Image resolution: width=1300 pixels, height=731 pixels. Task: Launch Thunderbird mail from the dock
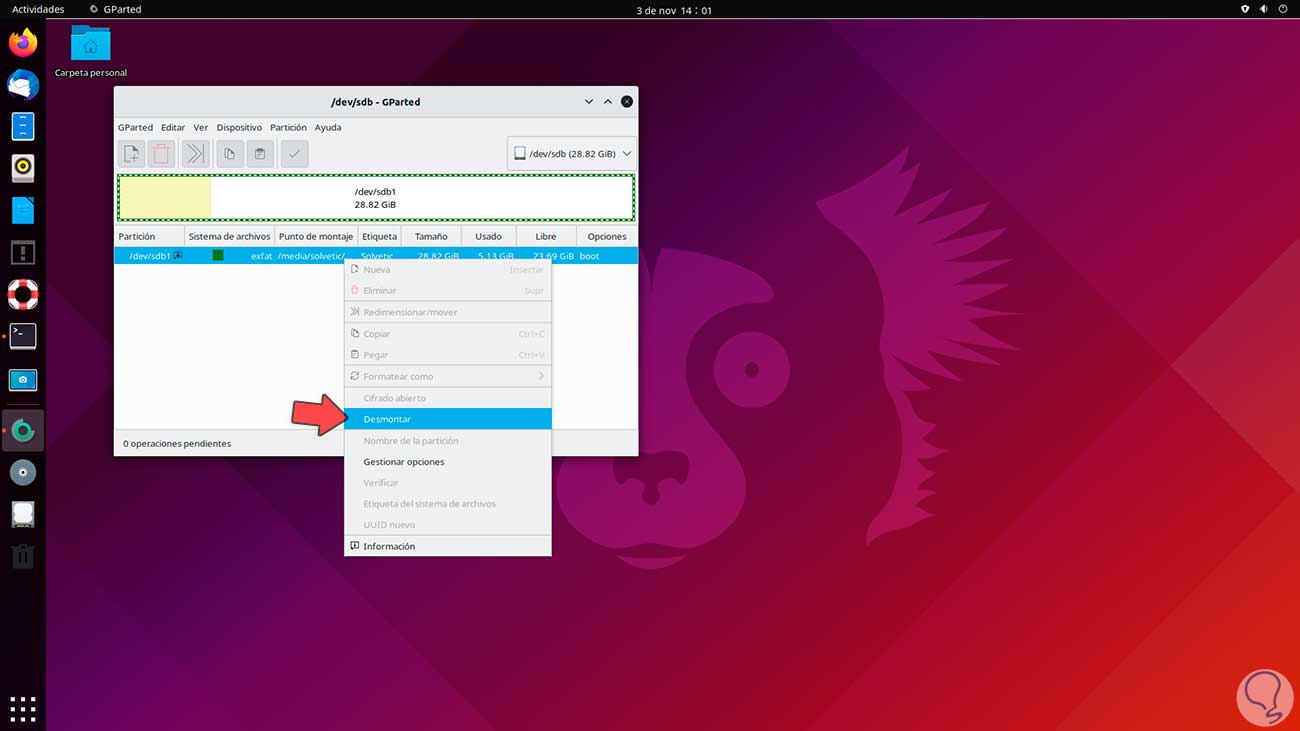pyautogui.click(x=23, y=85)
